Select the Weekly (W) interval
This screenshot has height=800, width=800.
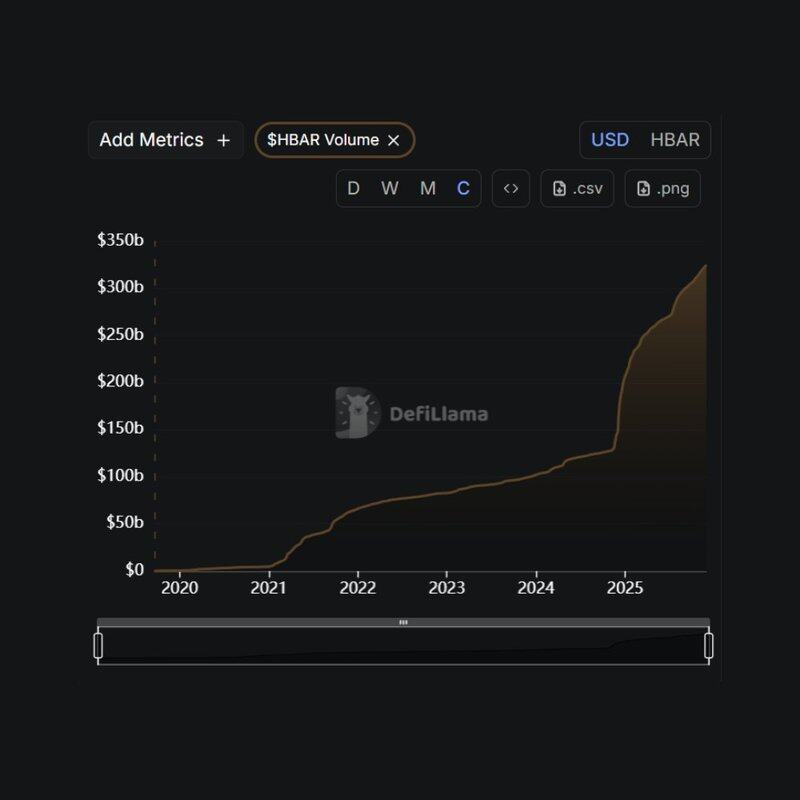pos(390,188)
